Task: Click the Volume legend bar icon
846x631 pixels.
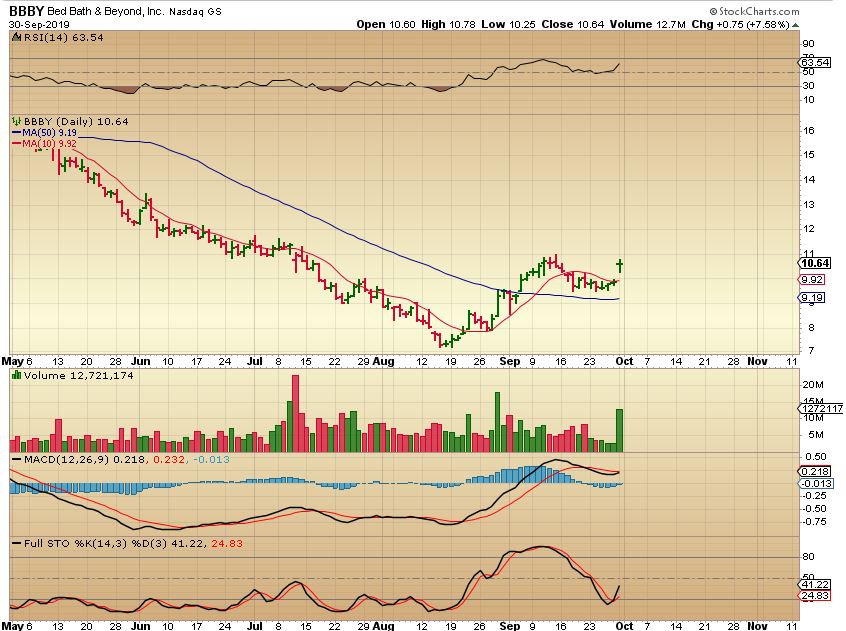Action: pos(15,375)
